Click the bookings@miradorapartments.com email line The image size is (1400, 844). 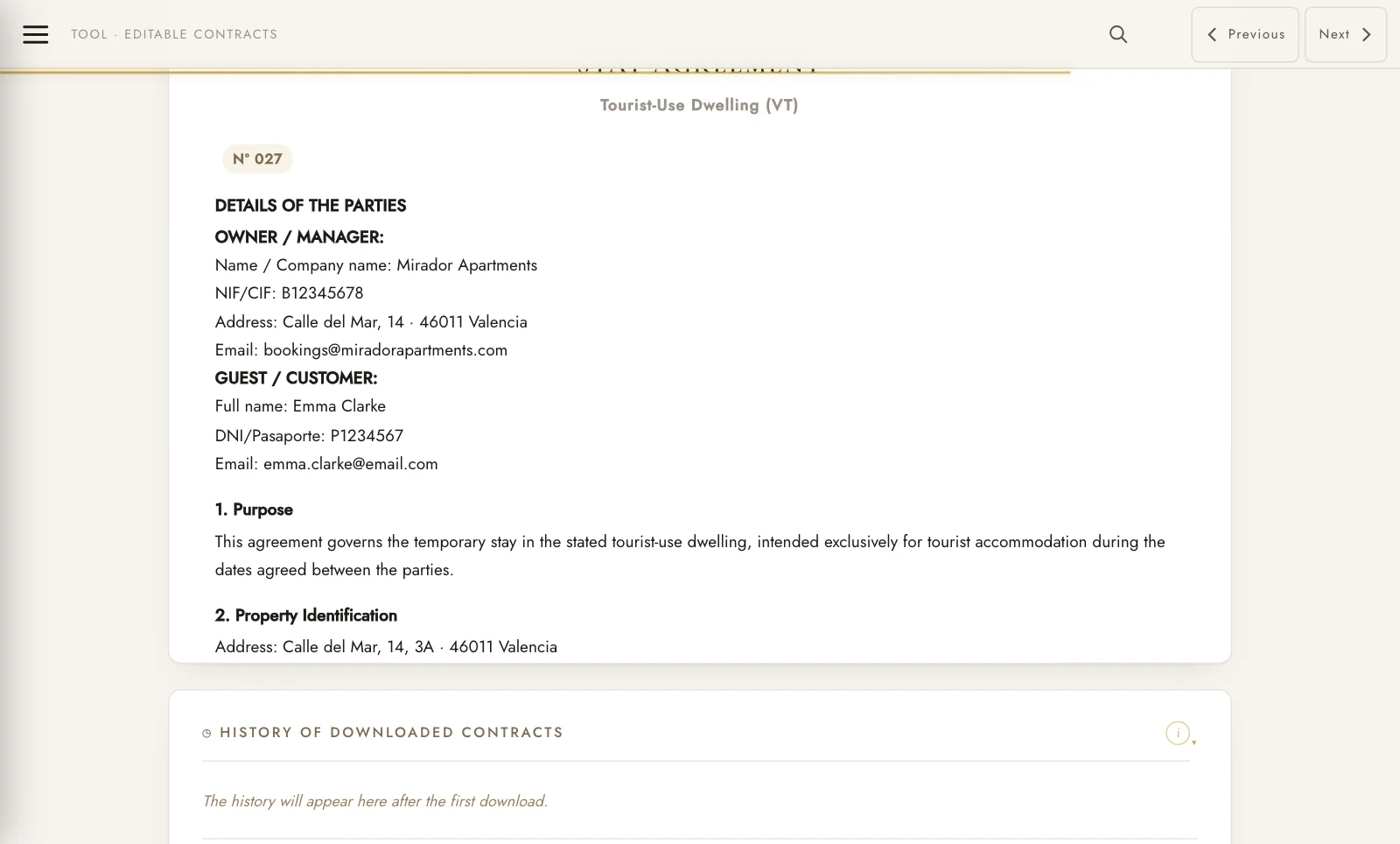coord(361,350)
